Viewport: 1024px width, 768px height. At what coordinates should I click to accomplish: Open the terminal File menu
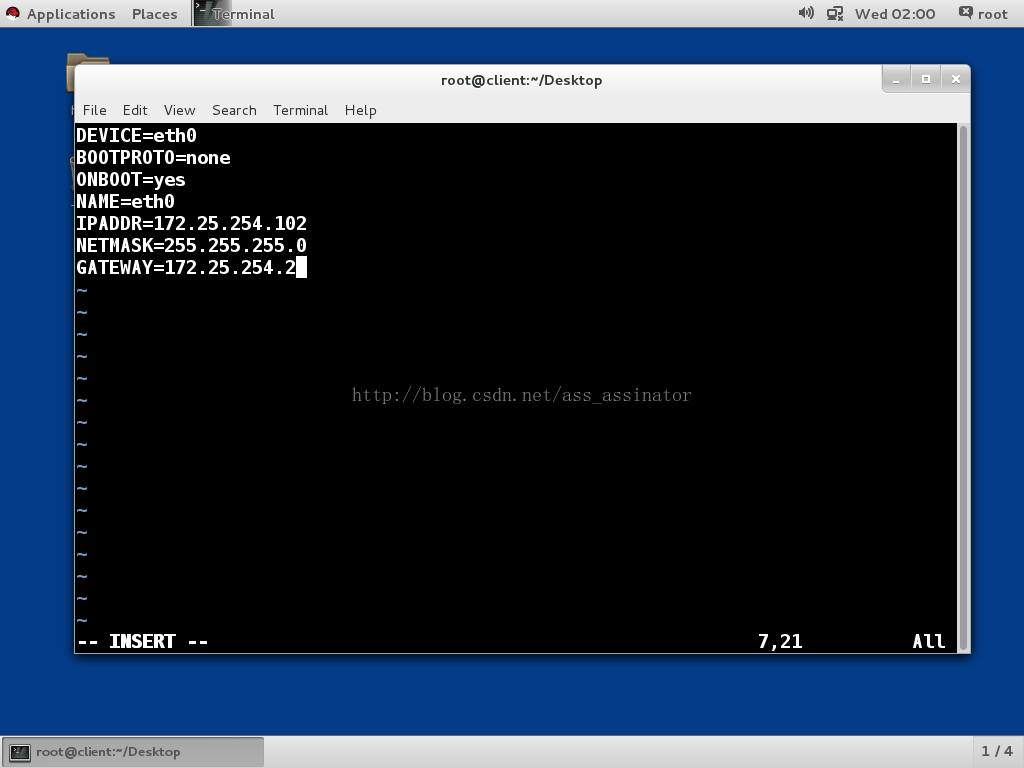pos(95,110)
